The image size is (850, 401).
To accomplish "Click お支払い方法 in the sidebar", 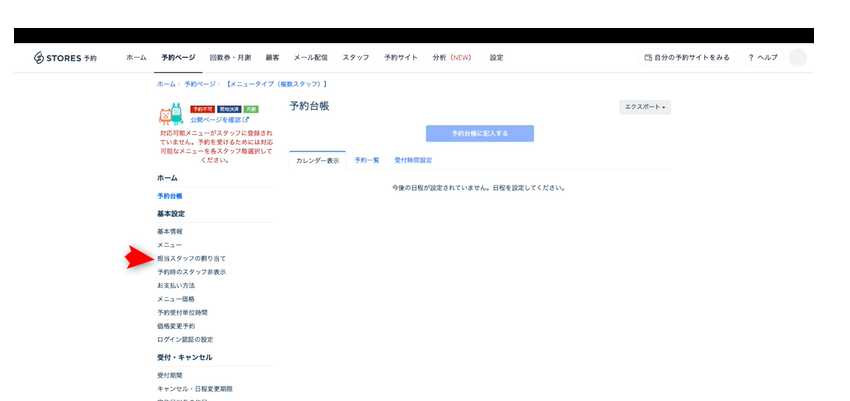I will [x=174, y=285].
